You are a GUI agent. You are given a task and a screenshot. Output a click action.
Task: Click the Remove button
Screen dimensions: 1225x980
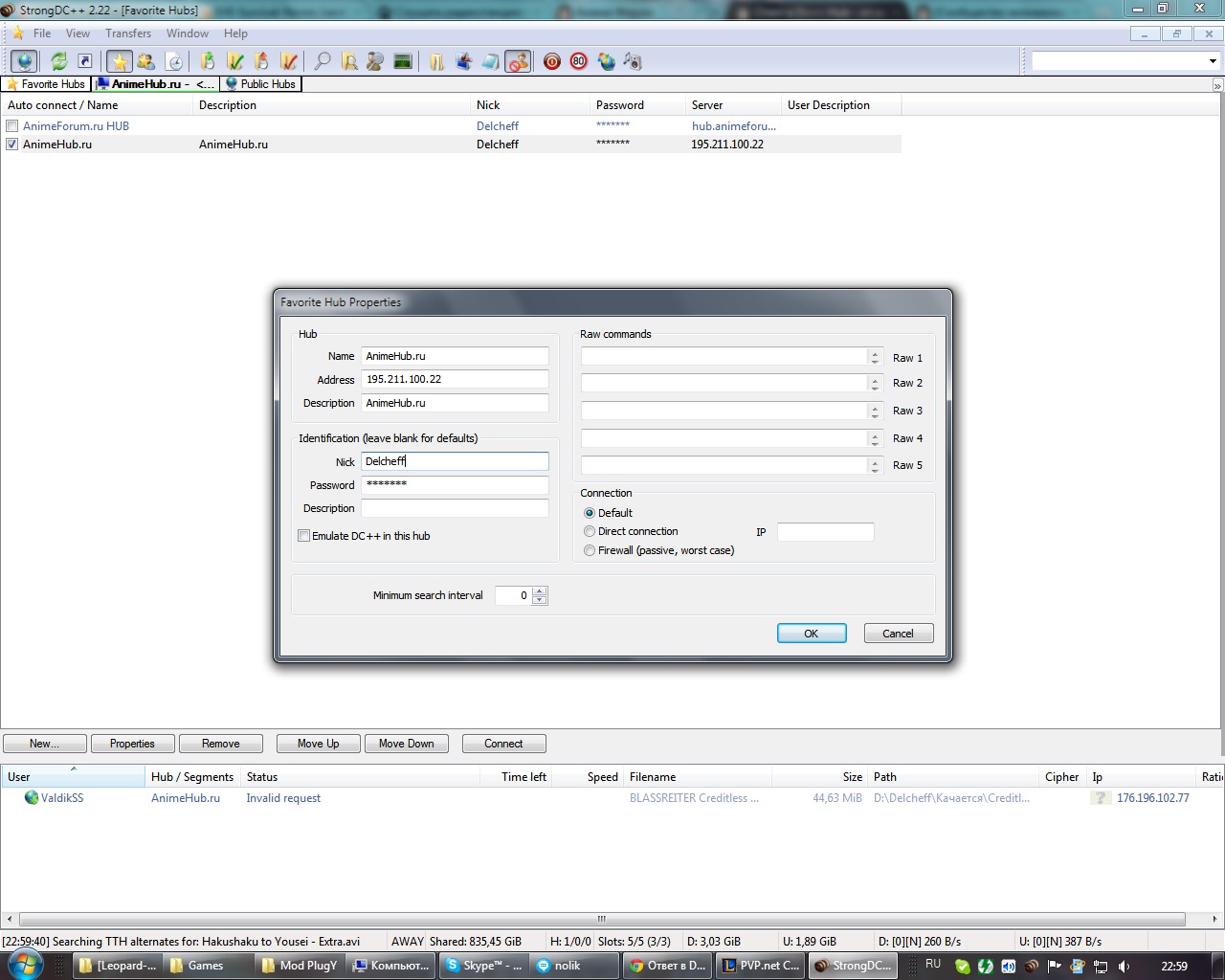coord(221,744)
